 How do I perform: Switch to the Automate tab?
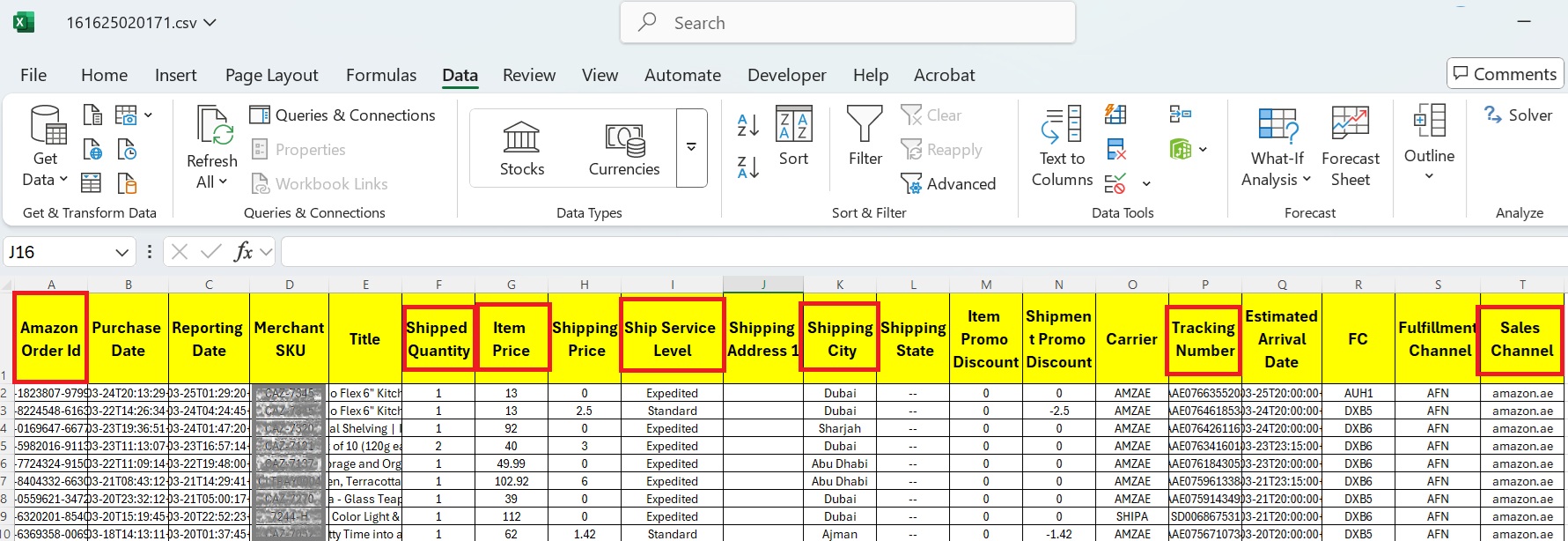point(682,75)
